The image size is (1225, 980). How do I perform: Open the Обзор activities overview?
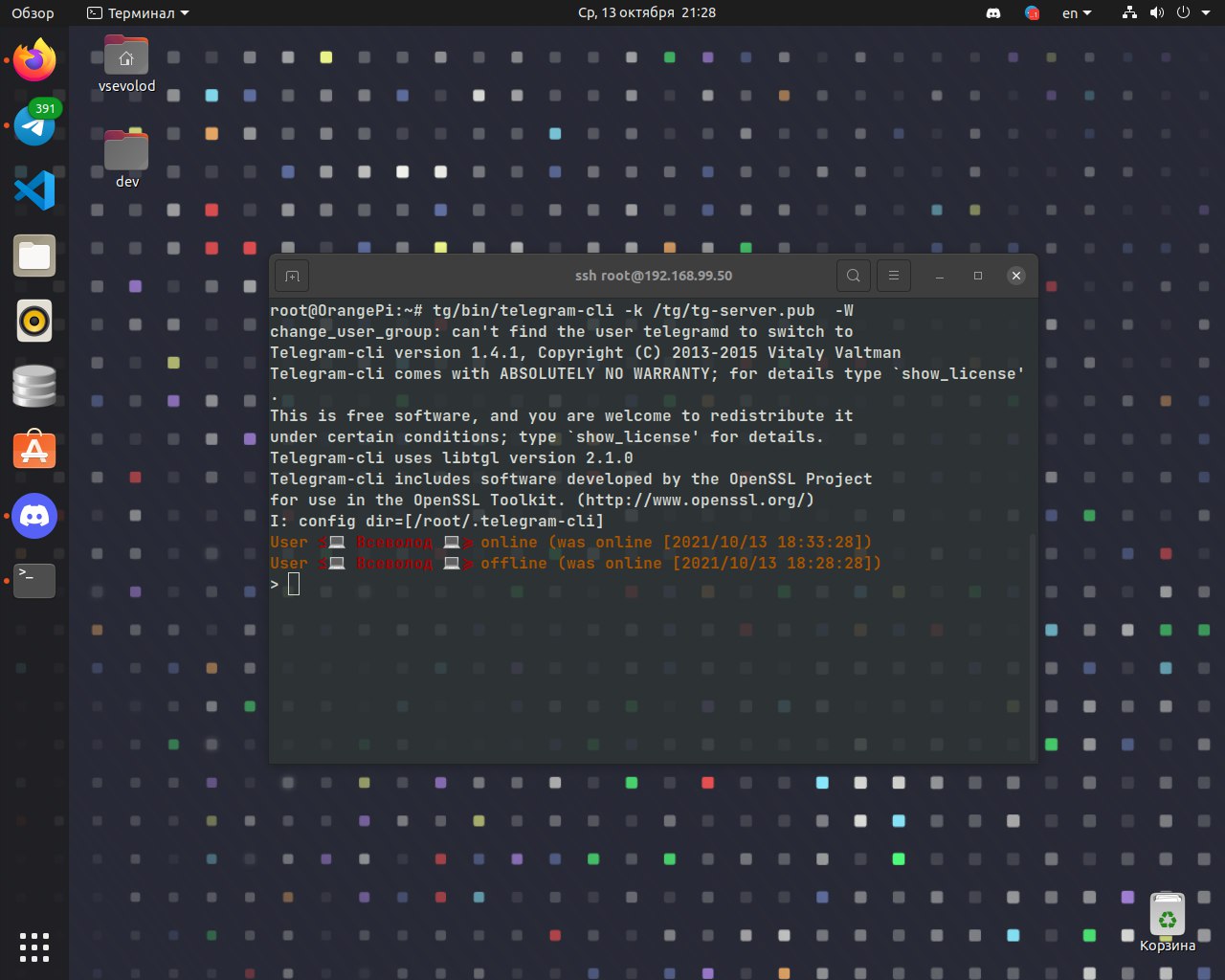click(33, 13)
